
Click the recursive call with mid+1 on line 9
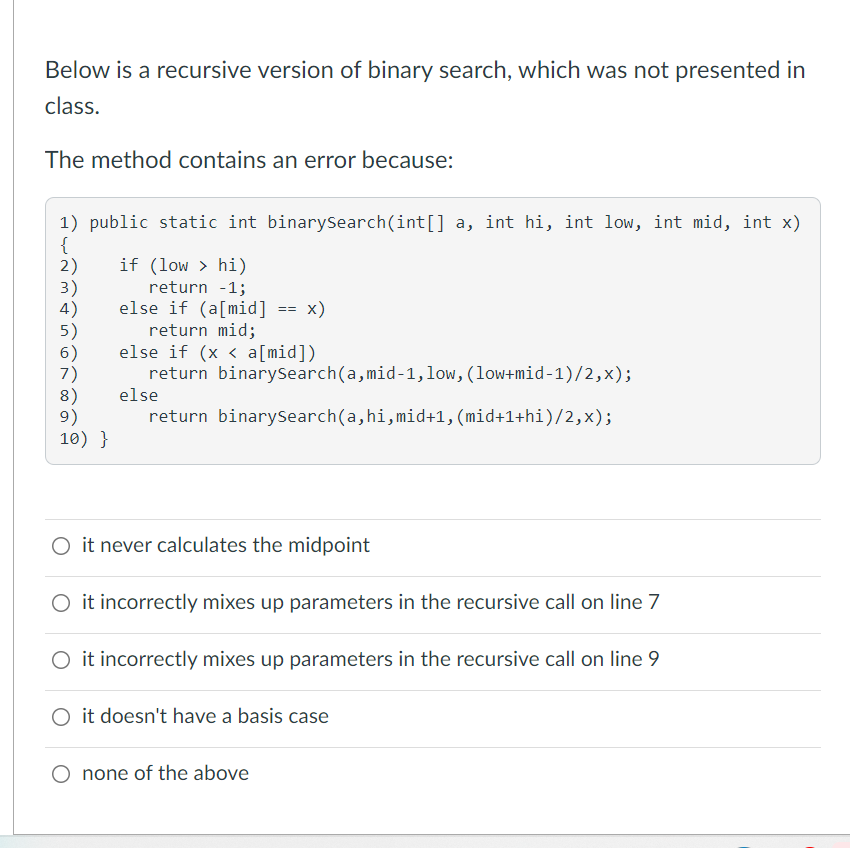coord(381,416)
